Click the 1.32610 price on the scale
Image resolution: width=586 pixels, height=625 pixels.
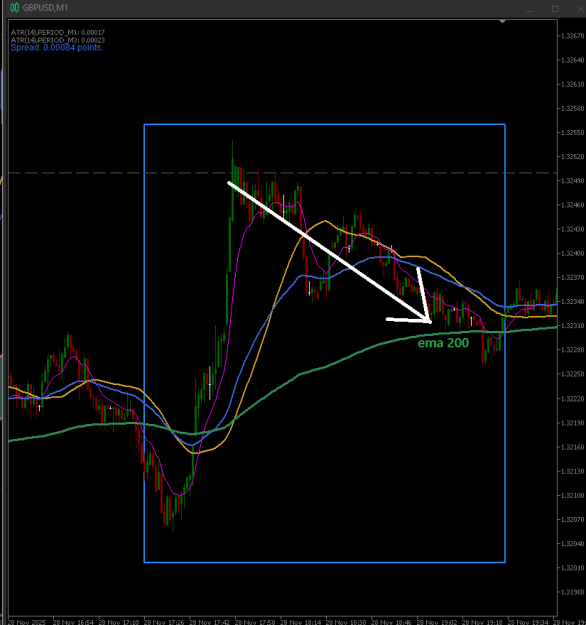(572, 84)
